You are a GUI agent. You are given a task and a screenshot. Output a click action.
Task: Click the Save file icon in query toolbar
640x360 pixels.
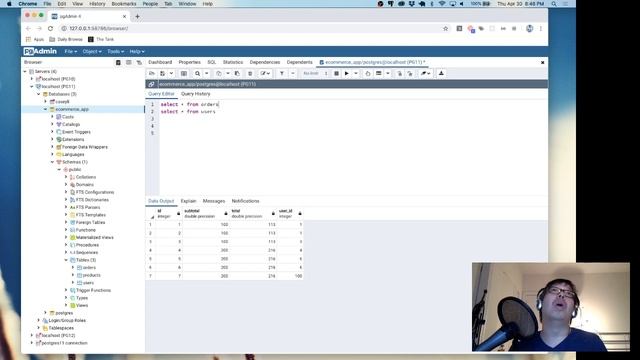(x=162, y=73)
